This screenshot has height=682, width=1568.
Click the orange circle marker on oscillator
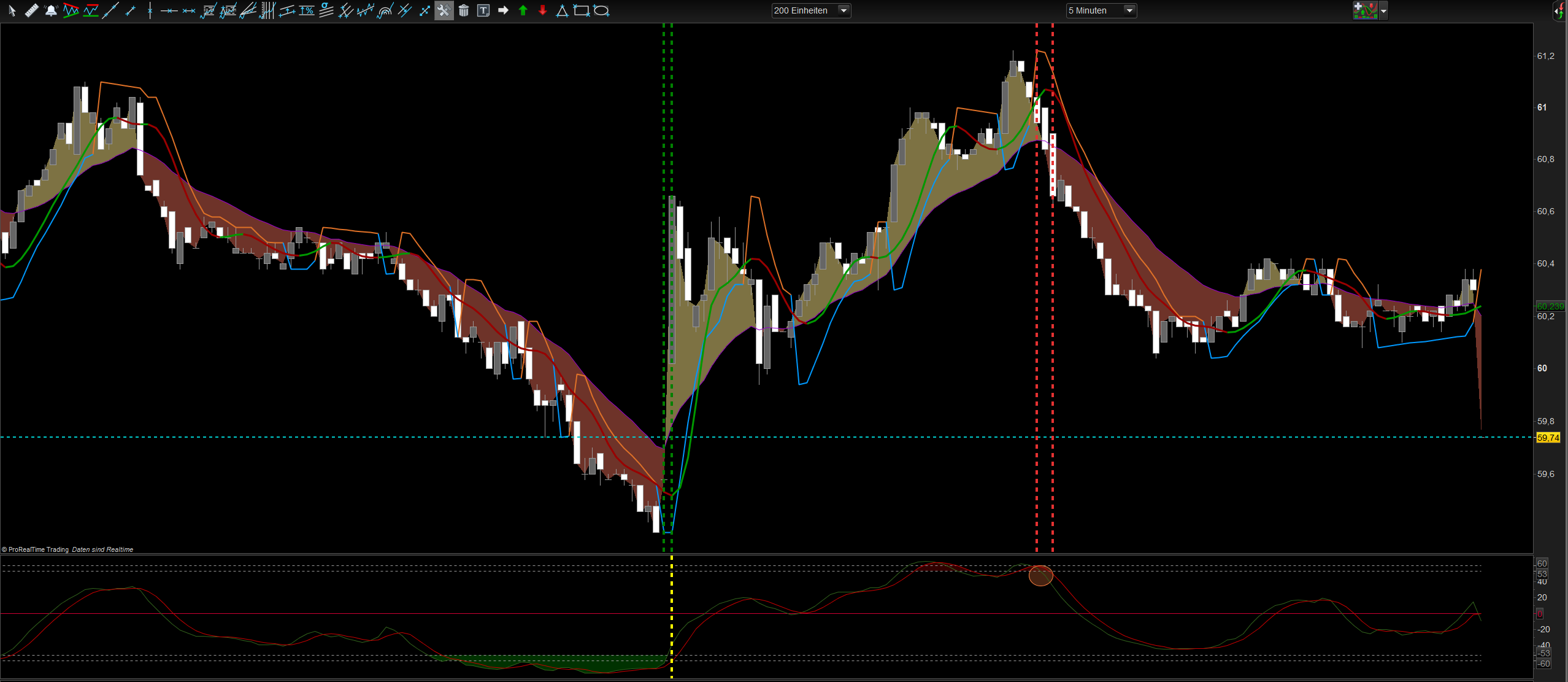coord(1040,575)
